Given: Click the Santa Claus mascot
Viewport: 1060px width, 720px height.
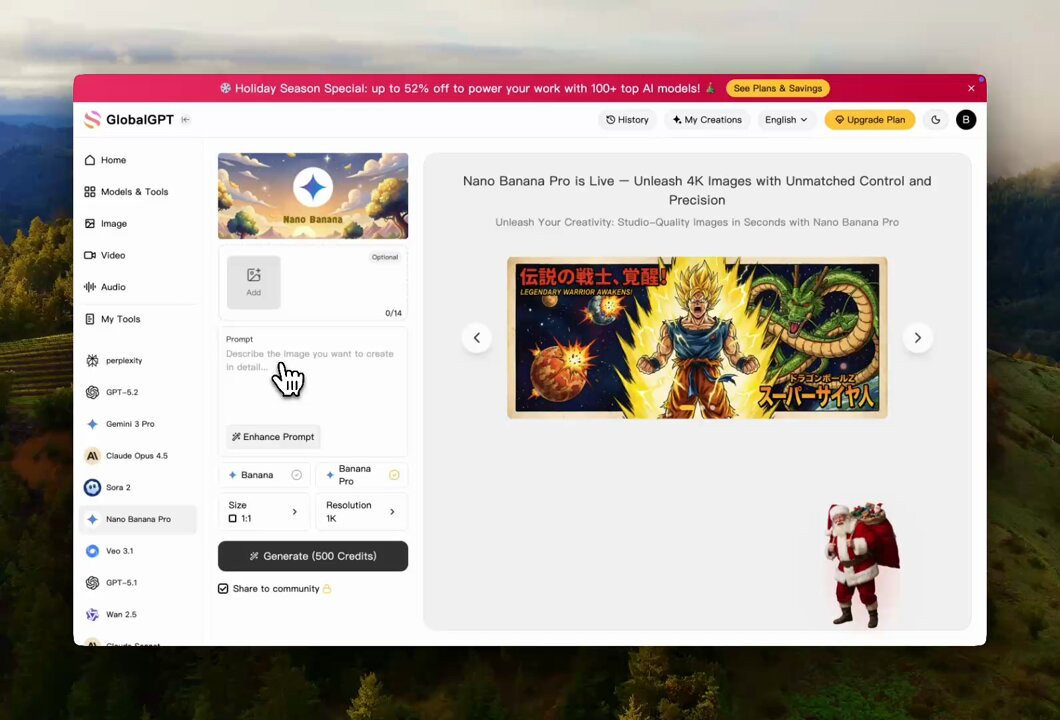Looking at the screenshot, I should pos(861,565).
